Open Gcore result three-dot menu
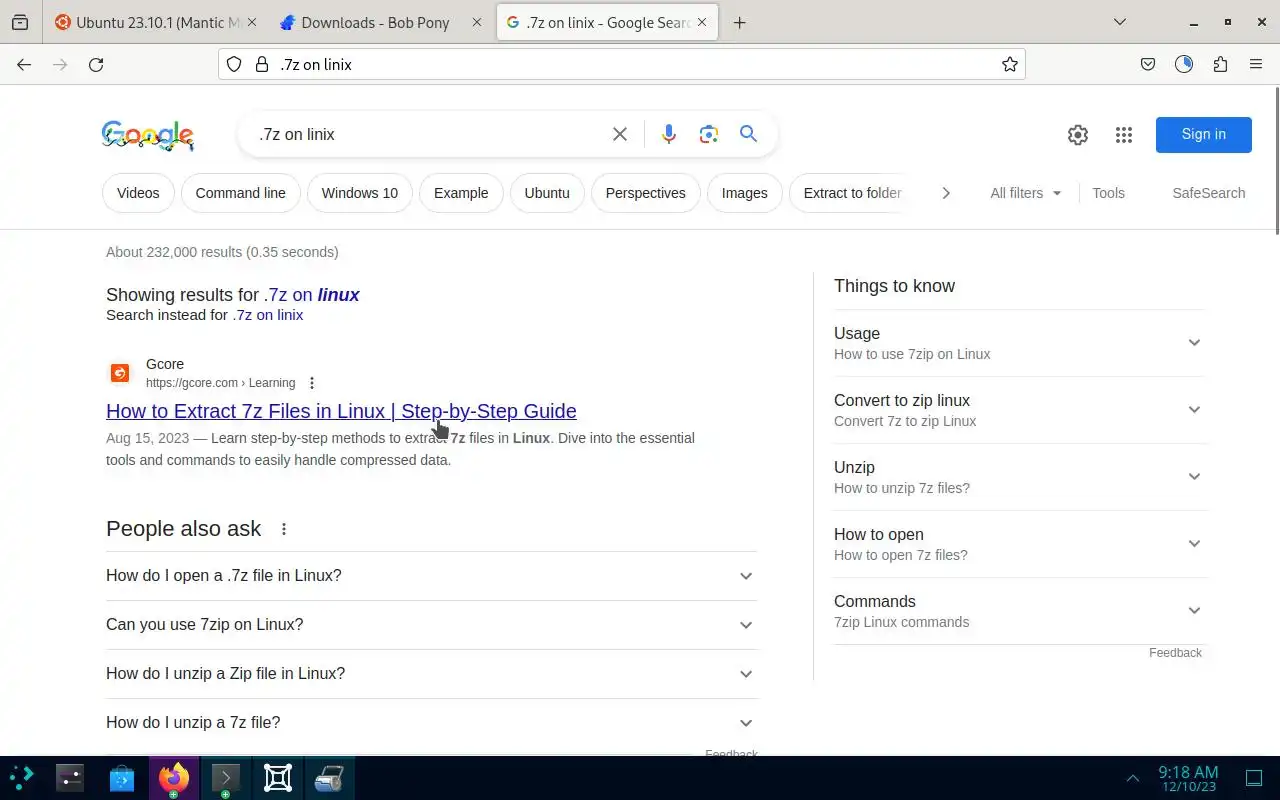 click(x=312, y=383)
